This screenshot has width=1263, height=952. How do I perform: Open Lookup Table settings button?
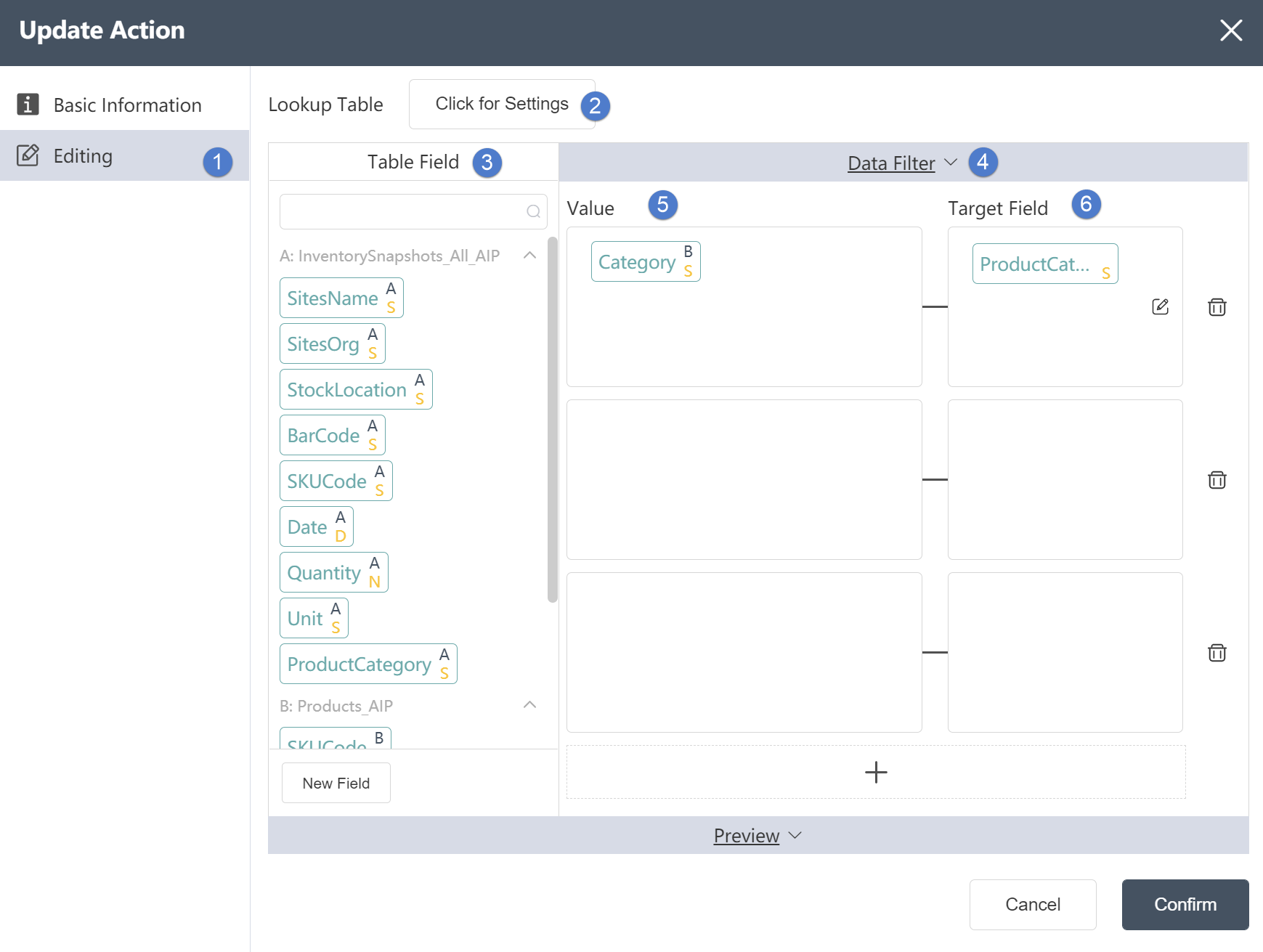click(x=502, y=104)
